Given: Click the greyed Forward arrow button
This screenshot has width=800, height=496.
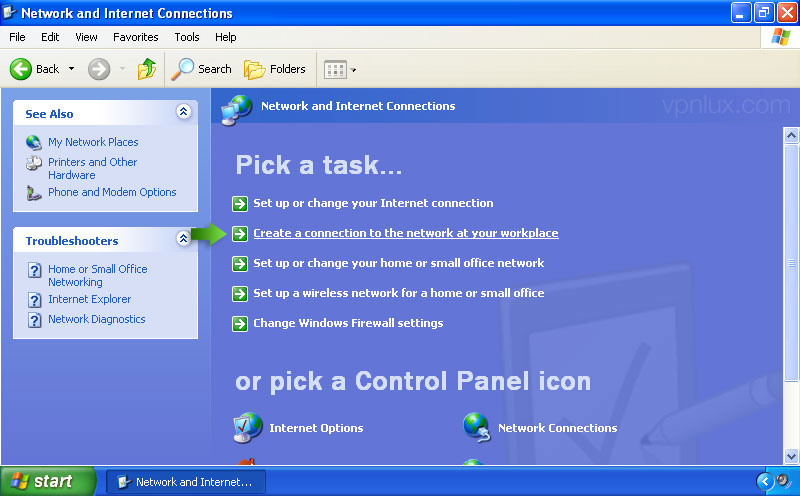Looking at the screenshot, I should click(x=99, y=69).
